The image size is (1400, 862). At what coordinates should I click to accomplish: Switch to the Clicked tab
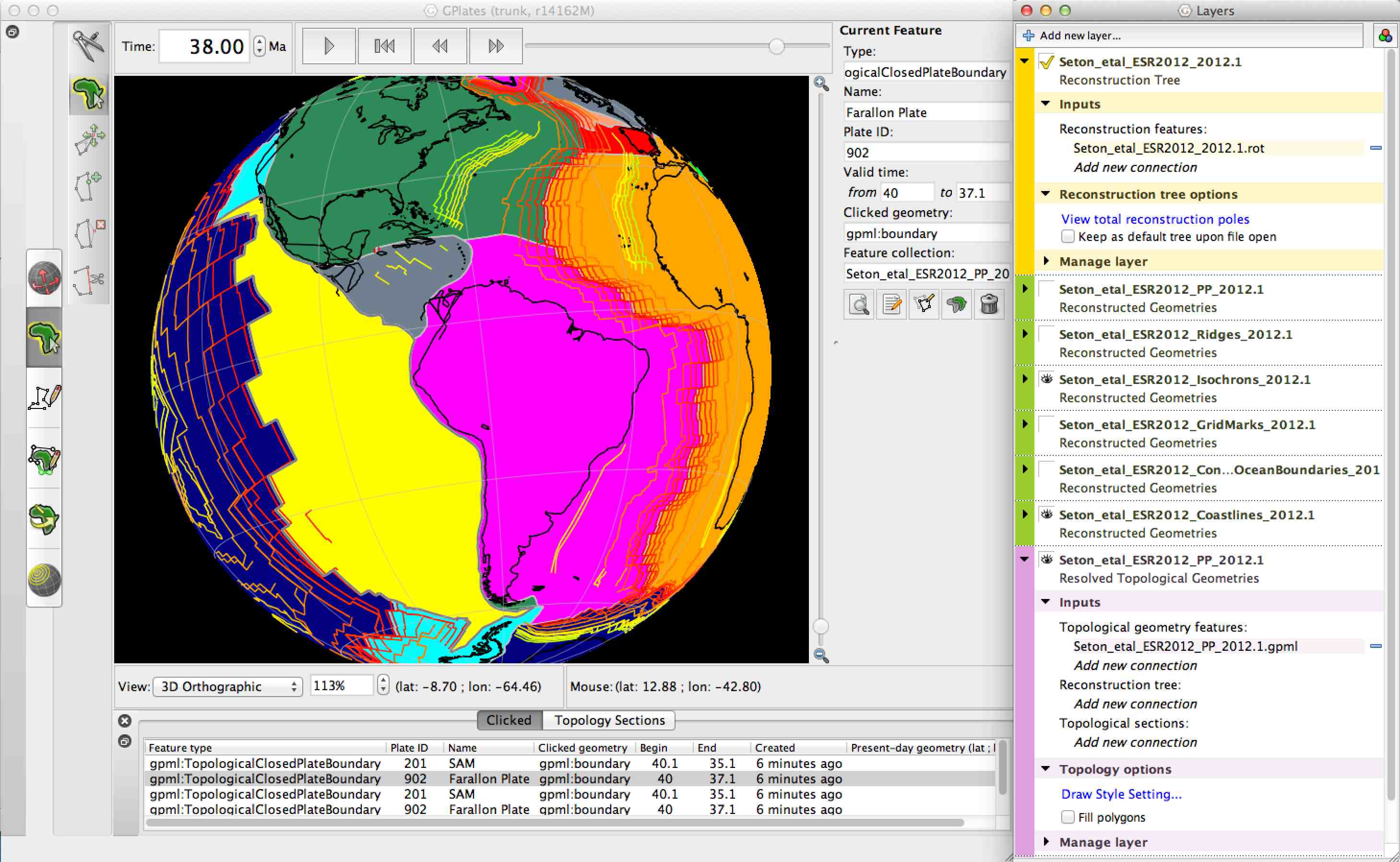pyautogui.click(x=509, y=720)
